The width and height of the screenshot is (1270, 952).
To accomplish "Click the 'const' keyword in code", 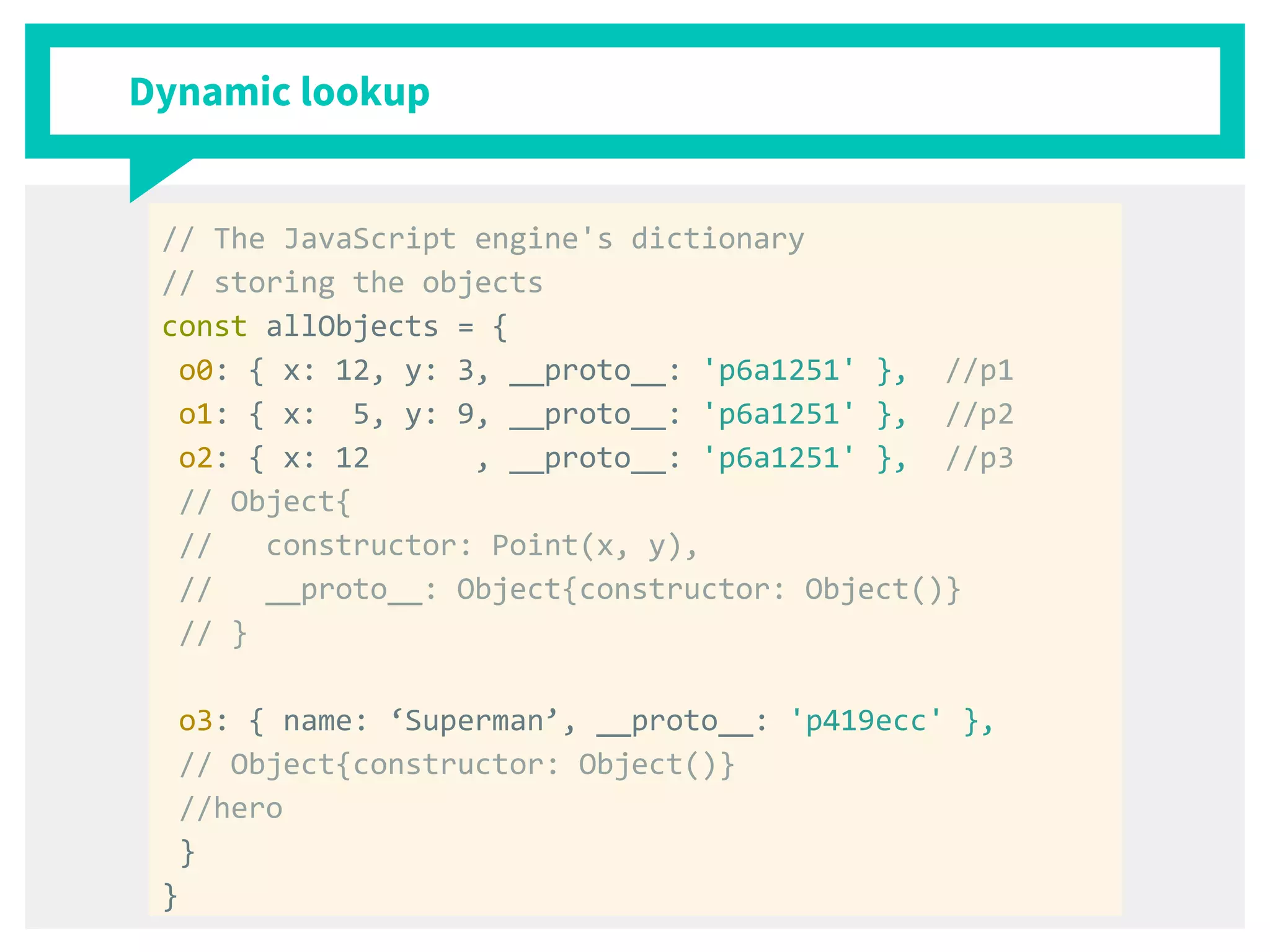I will tap(205, 327).
